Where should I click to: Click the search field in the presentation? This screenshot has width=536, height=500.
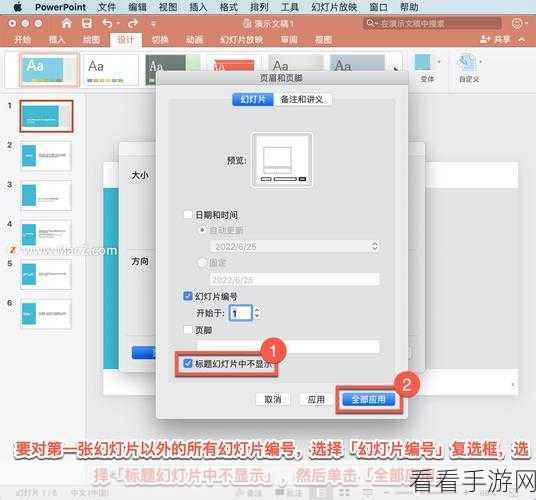(432, 23)
